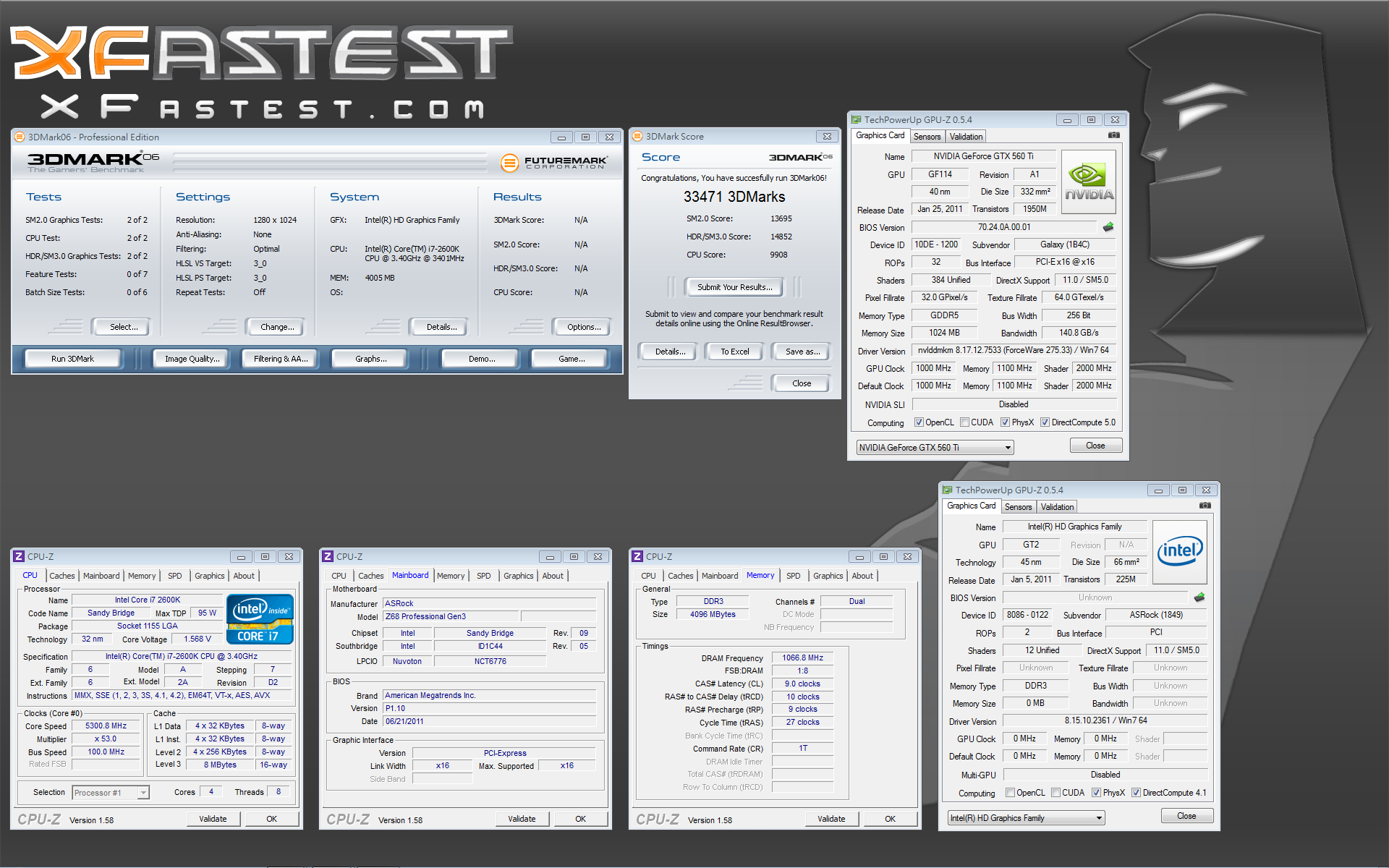
Task: Toggle the PhysX checkbox for GTX 560 Ti
Action: pyautogui.click(x=1006, y=422)
